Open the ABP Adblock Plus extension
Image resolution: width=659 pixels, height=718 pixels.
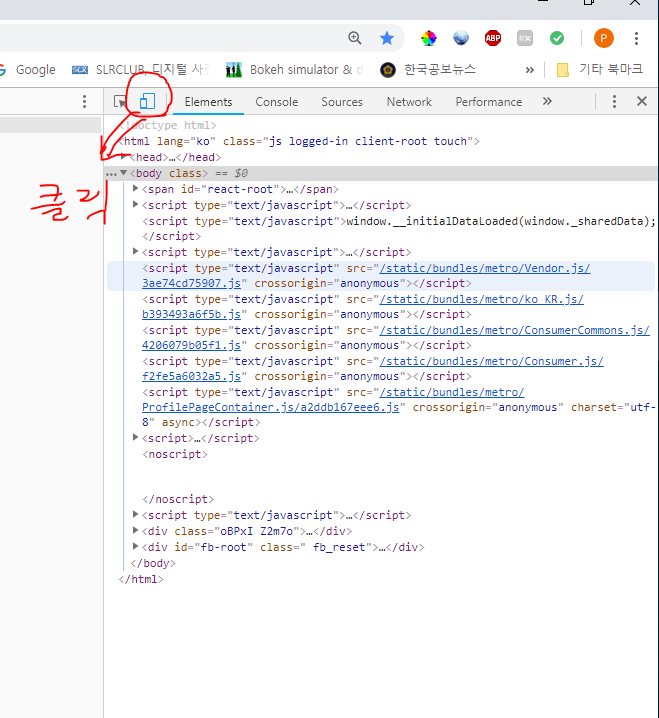[x=493, y=38]
